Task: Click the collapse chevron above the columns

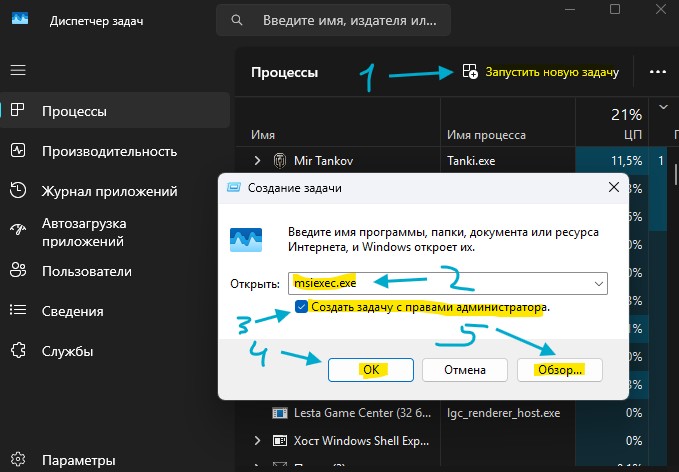Action: [663, 107]
